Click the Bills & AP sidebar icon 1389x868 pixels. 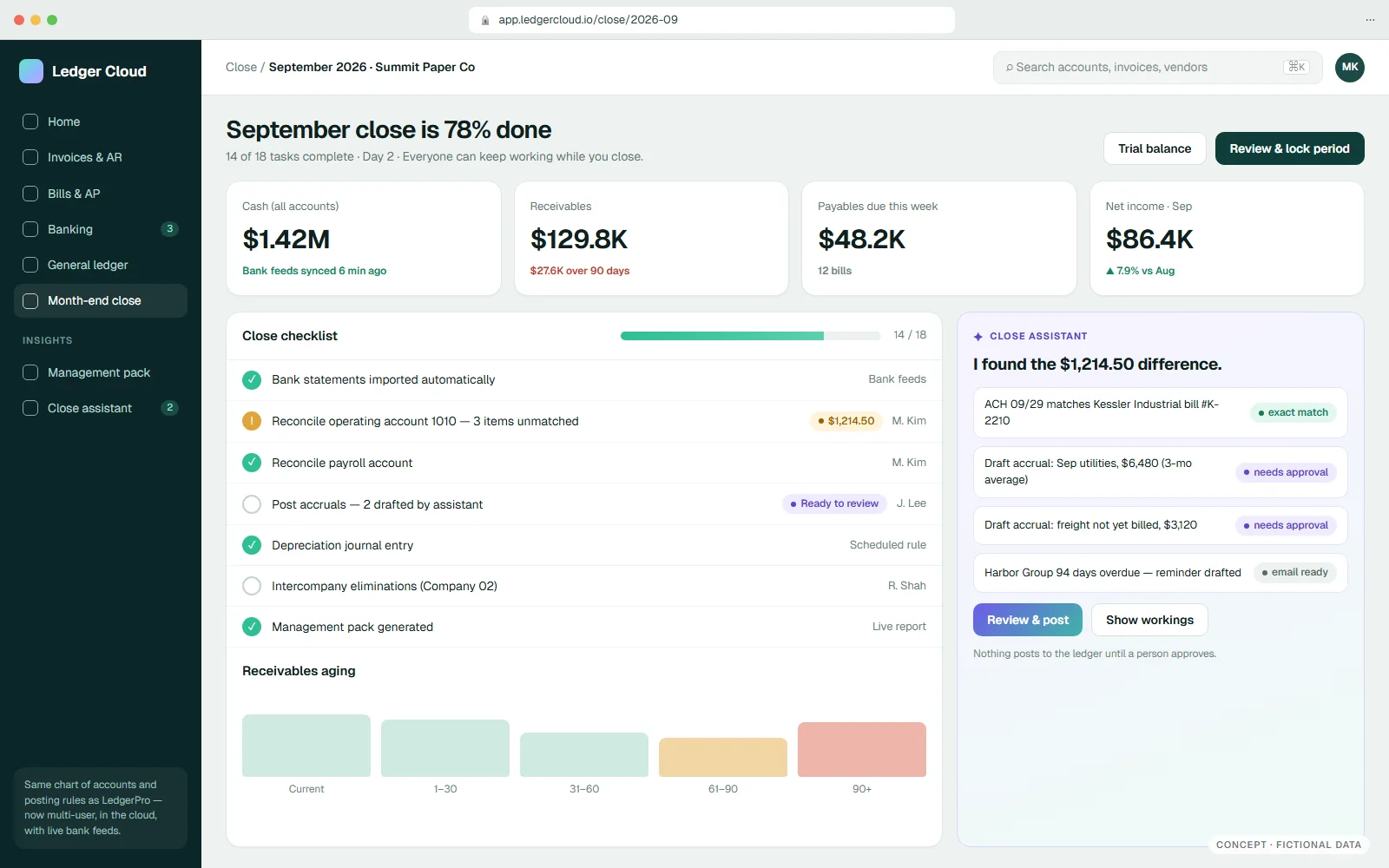[30, 194]
